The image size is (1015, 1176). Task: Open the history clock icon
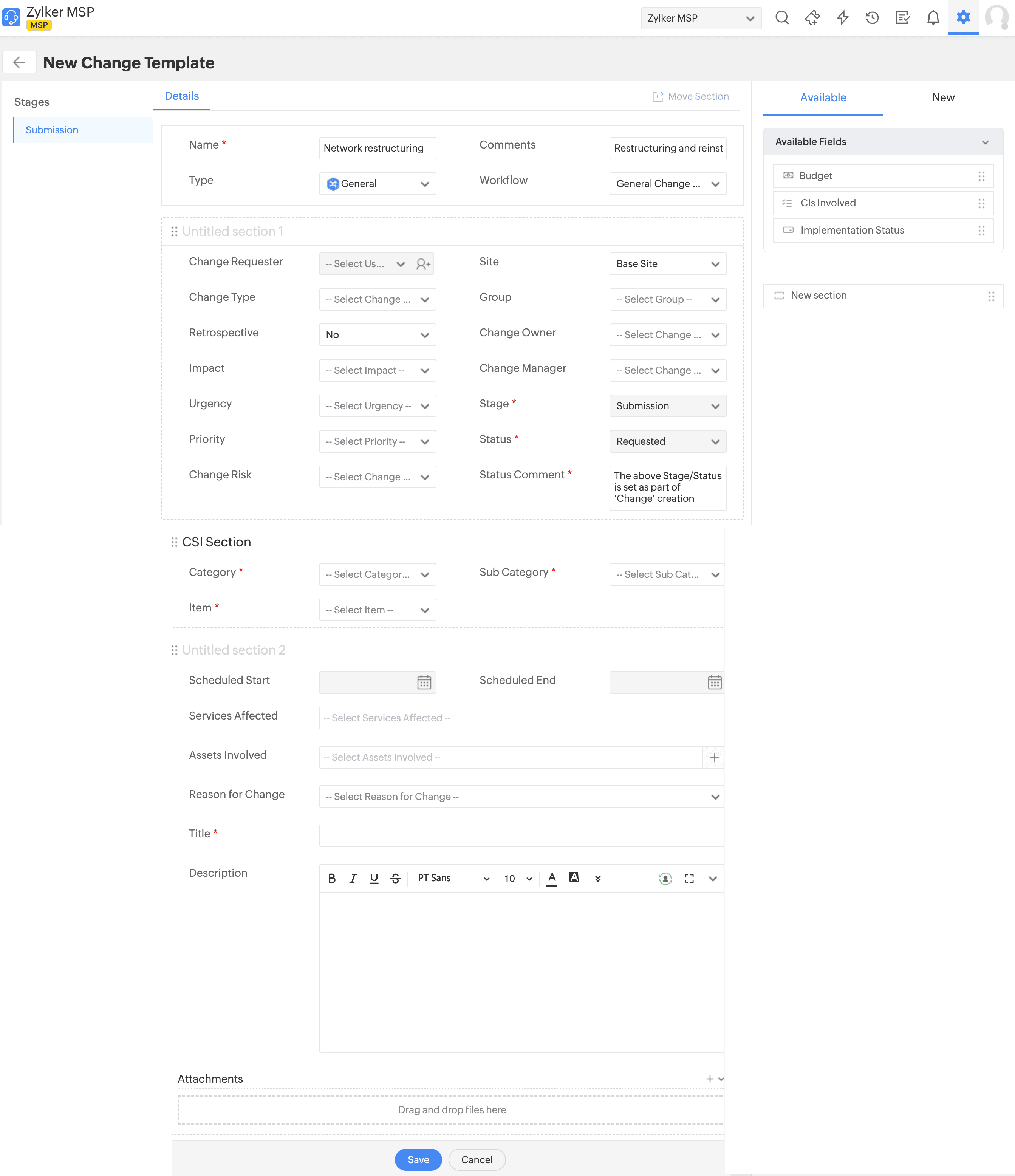click(872, 18)
